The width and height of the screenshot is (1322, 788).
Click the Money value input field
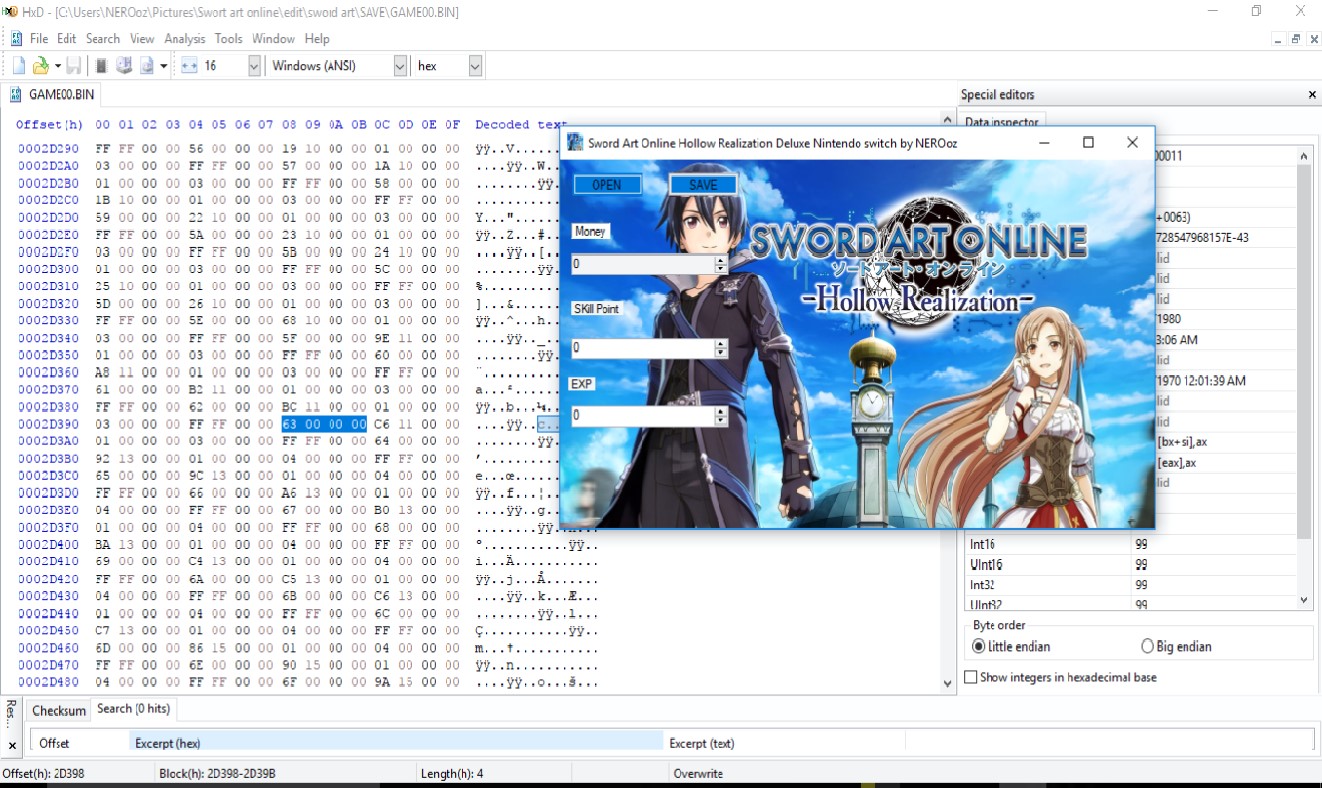click(642, 265)
